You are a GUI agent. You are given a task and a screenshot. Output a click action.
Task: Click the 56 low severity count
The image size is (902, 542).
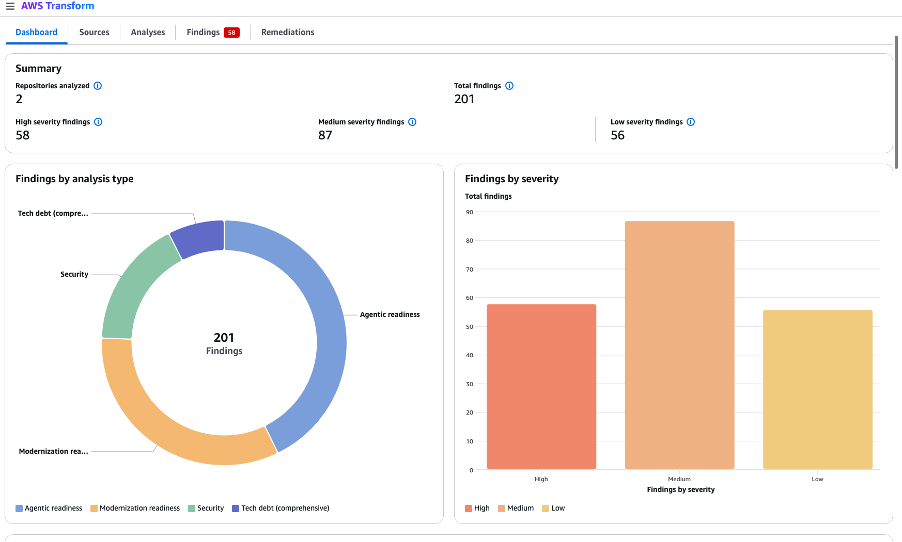pyautogui.click(x=617, y=135)
